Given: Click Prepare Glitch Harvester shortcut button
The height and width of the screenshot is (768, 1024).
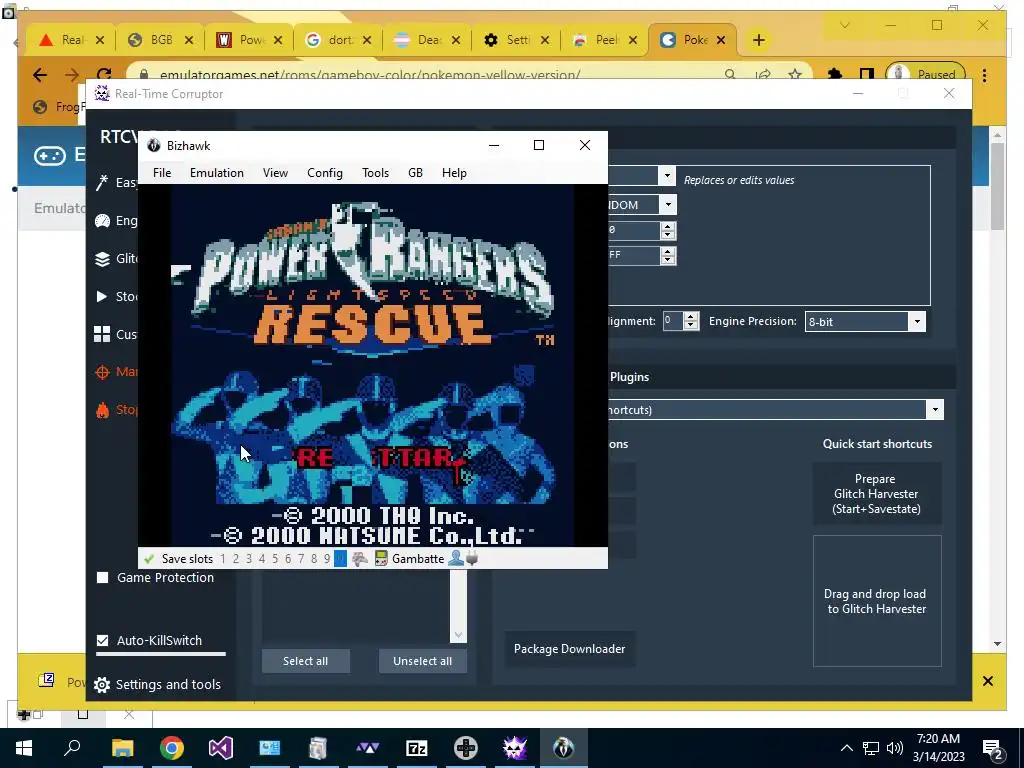Looking at the screenshot, I should pyautogui.click(x=876, y=494).
